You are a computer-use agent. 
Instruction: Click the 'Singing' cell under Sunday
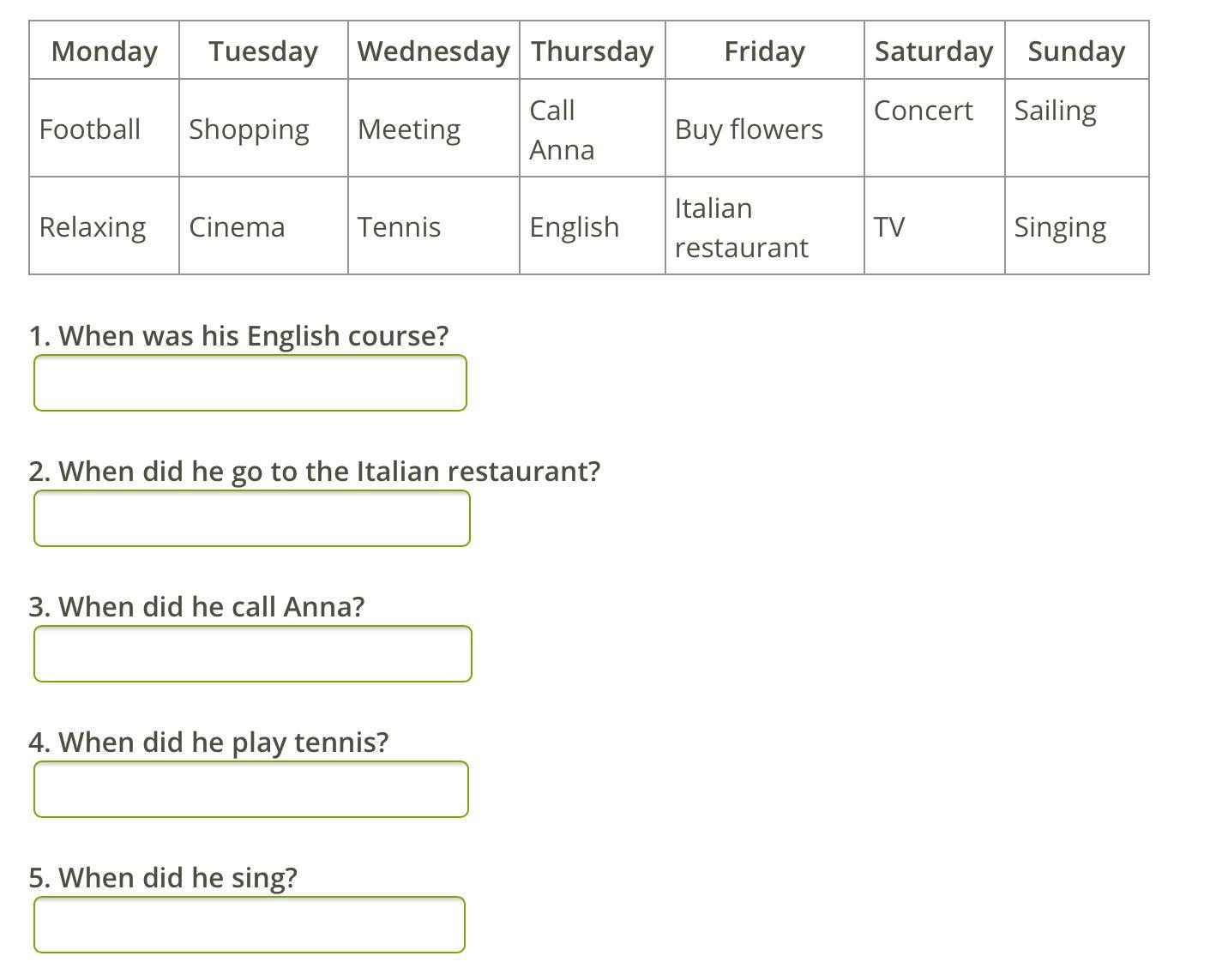[1077, 226]
